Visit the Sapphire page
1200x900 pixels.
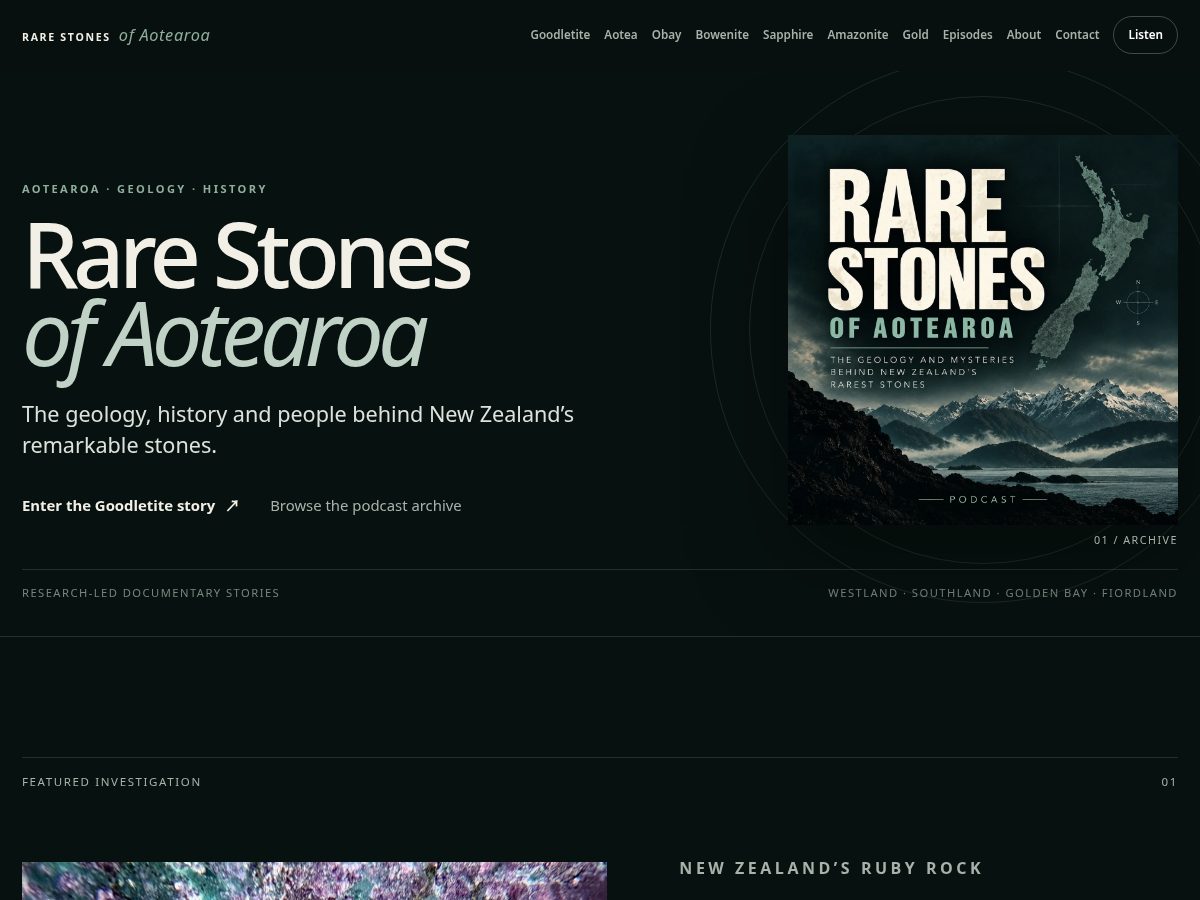(788, 35)
